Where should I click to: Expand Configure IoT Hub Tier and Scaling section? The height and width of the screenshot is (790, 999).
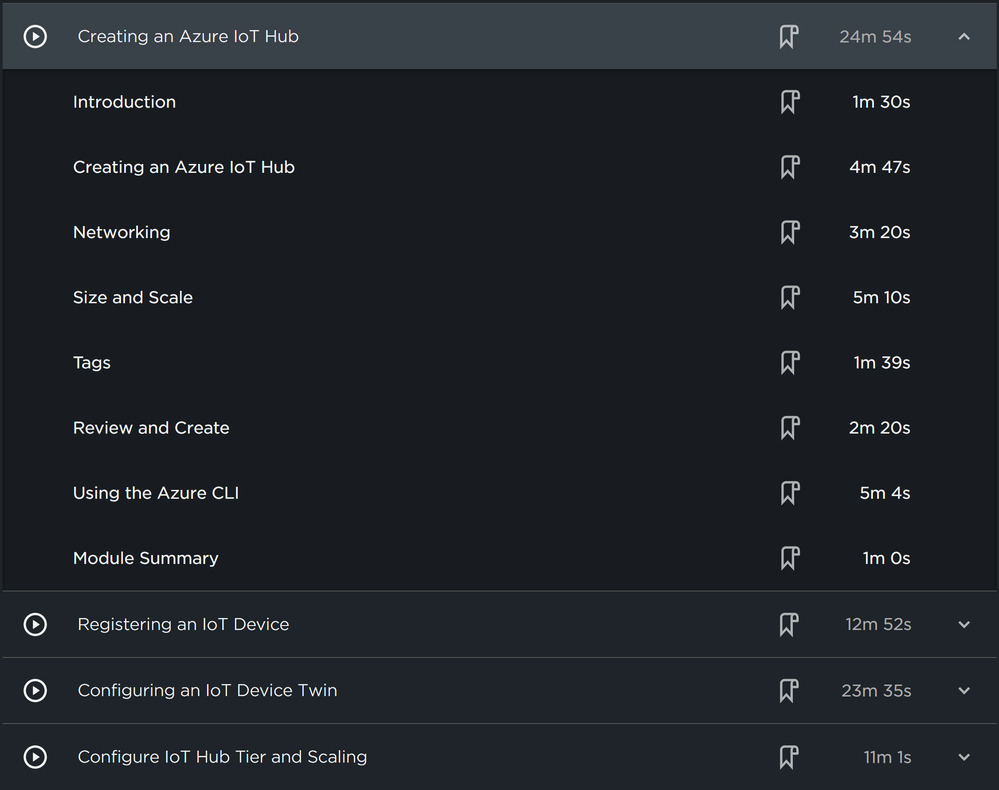tap(964, 757)
